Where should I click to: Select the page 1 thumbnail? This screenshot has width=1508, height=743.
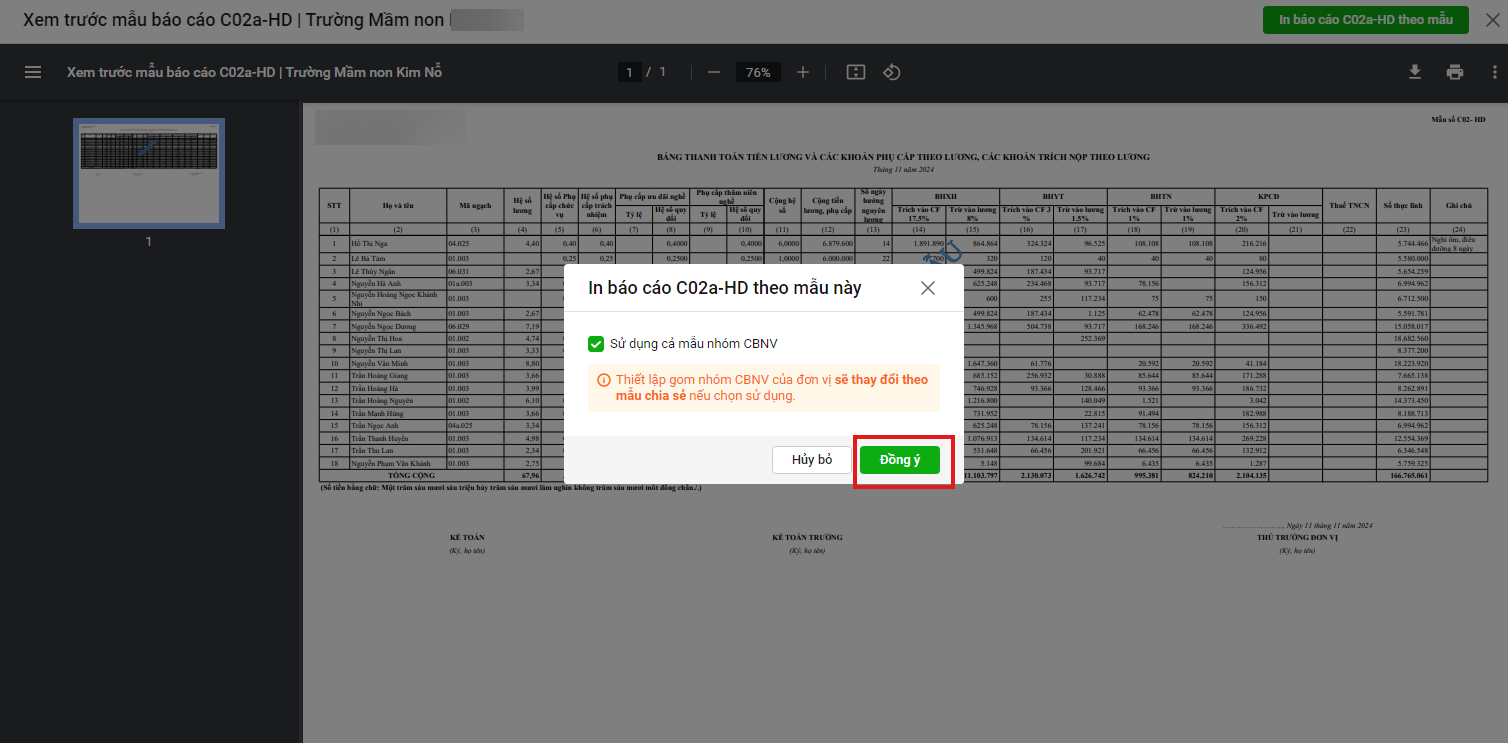pos(149,173)
